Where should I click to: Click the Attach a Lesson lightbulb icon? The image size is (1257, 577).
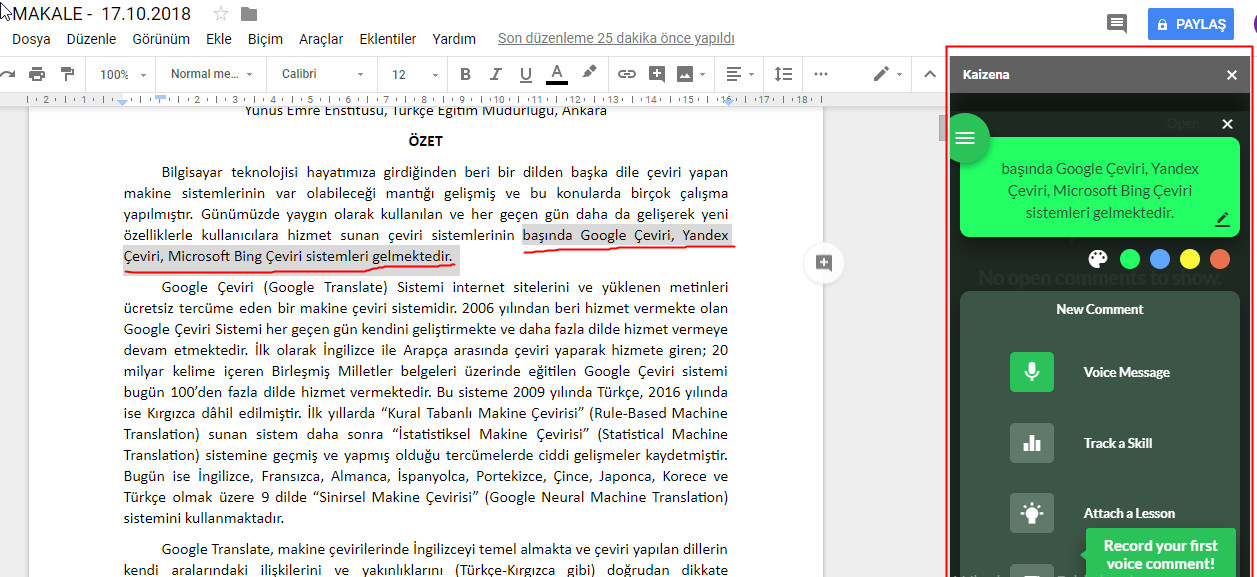pos(1032,513)
